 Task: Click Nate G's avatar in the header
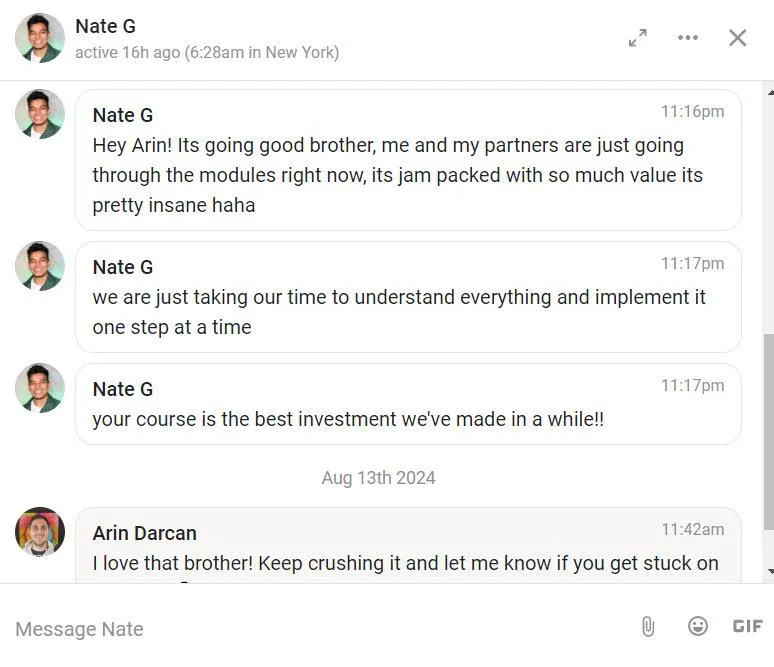(40, 38)
